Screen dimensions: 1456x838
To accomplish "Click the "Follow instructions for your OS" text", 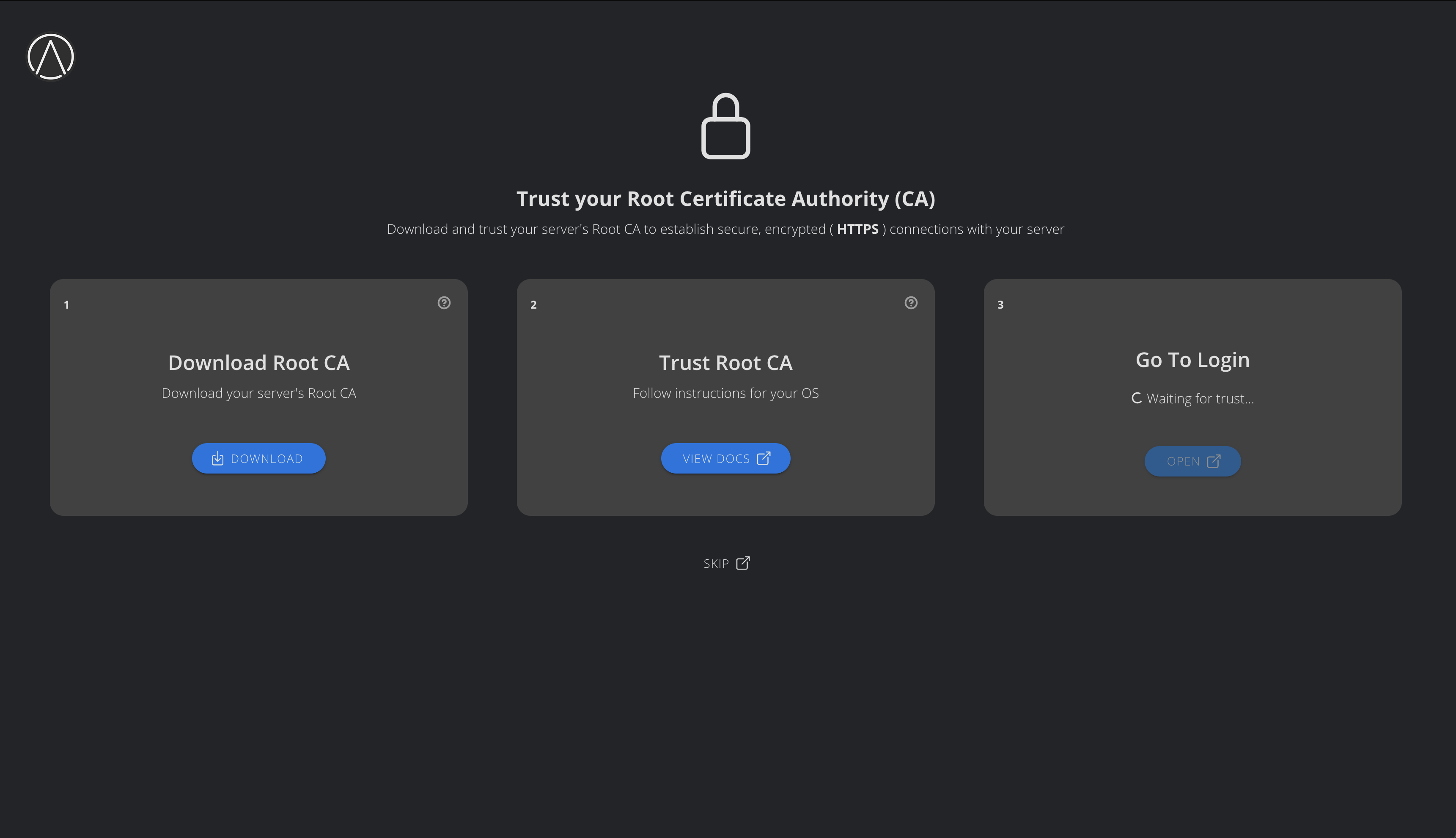I will tap(725, 393).
